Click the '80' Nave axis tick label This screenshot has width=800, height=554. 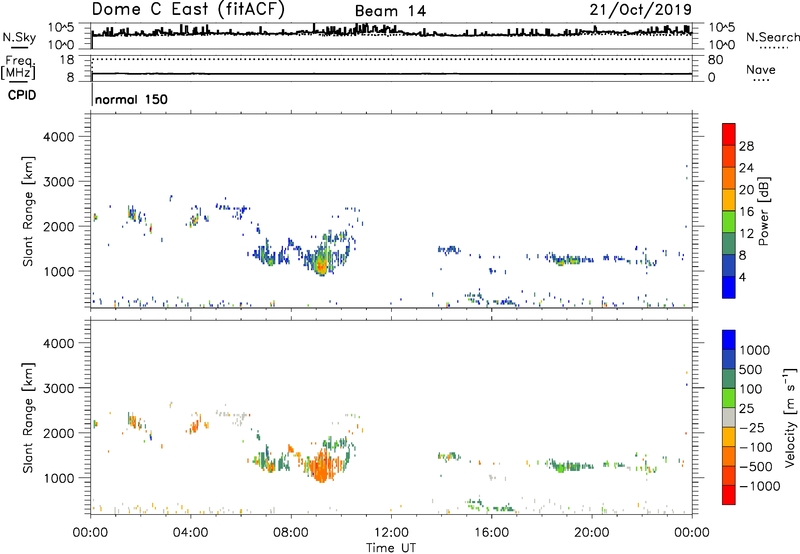pos(715,60)
